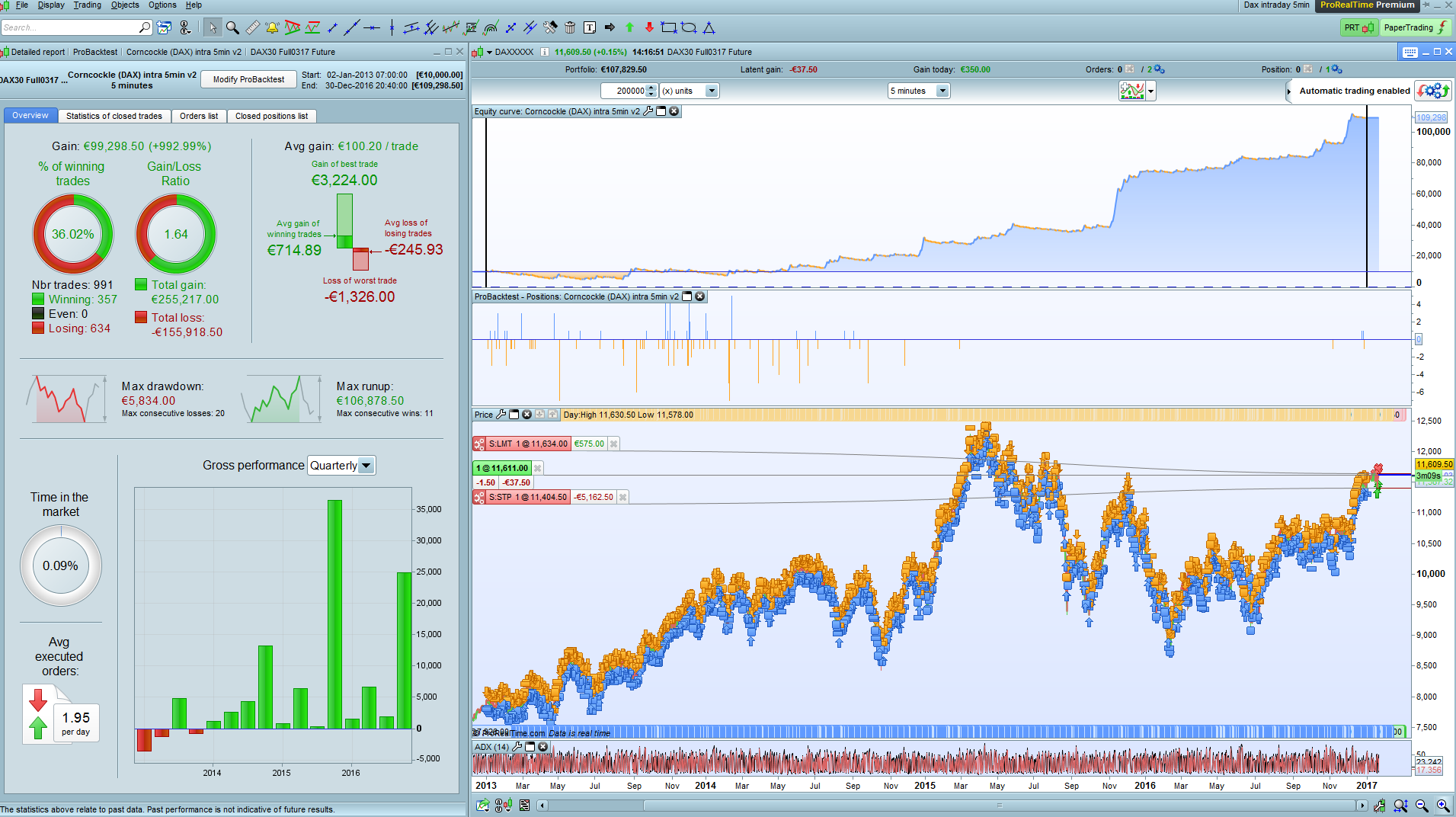1456x817 pixels.
Task: Click the new chart window icon beside search
Action: click(x=164, y=28)
